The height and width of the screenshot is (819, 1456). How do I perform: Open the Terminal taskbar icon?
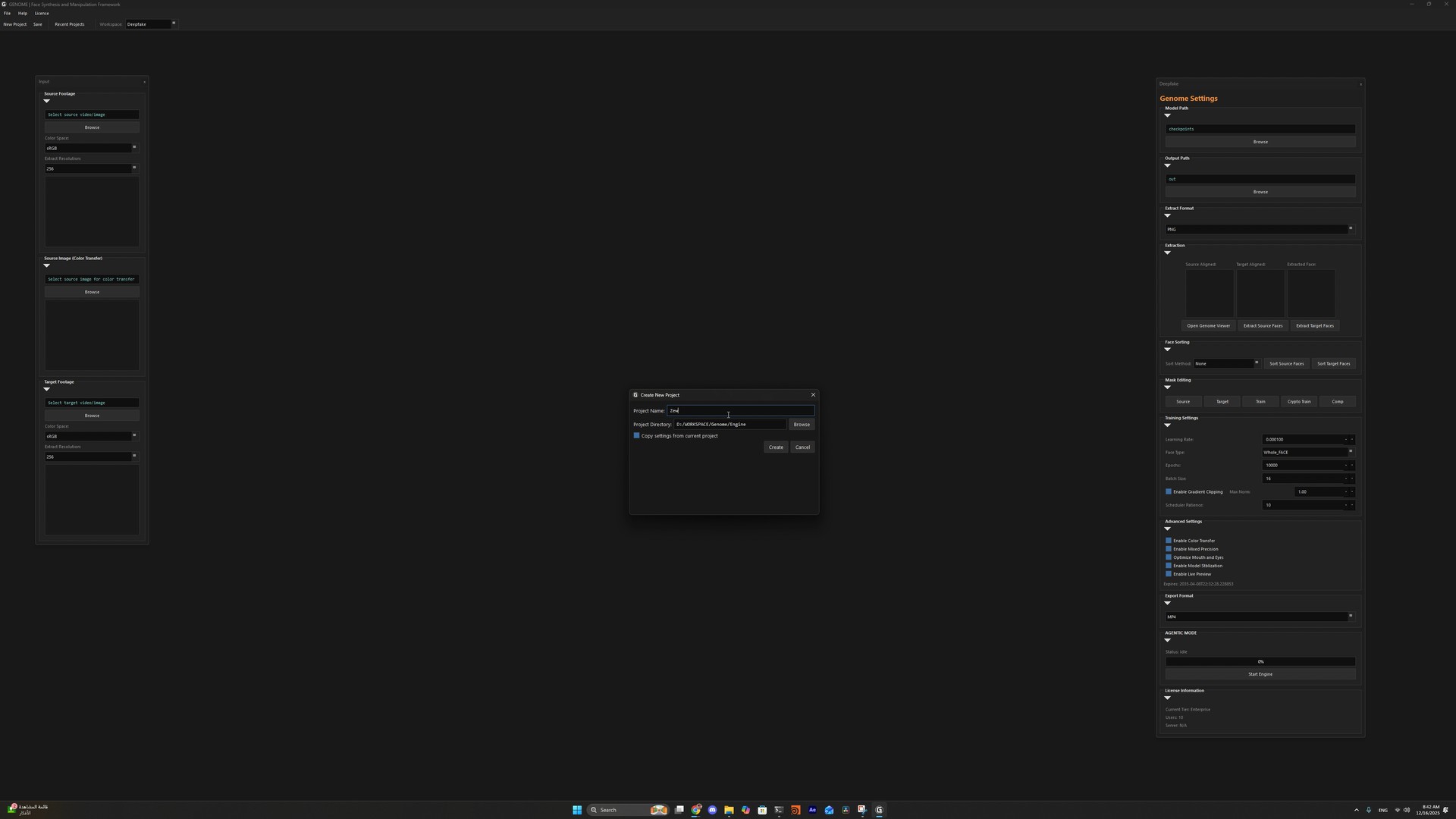(x=779, y=810)
